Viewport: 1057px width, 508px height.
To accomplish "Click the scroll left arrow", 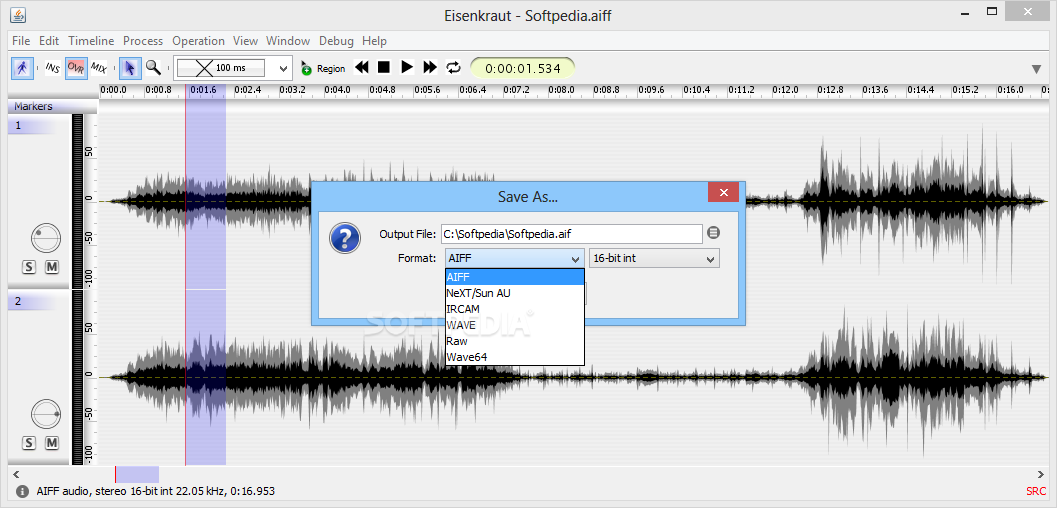I will (16, 474).
